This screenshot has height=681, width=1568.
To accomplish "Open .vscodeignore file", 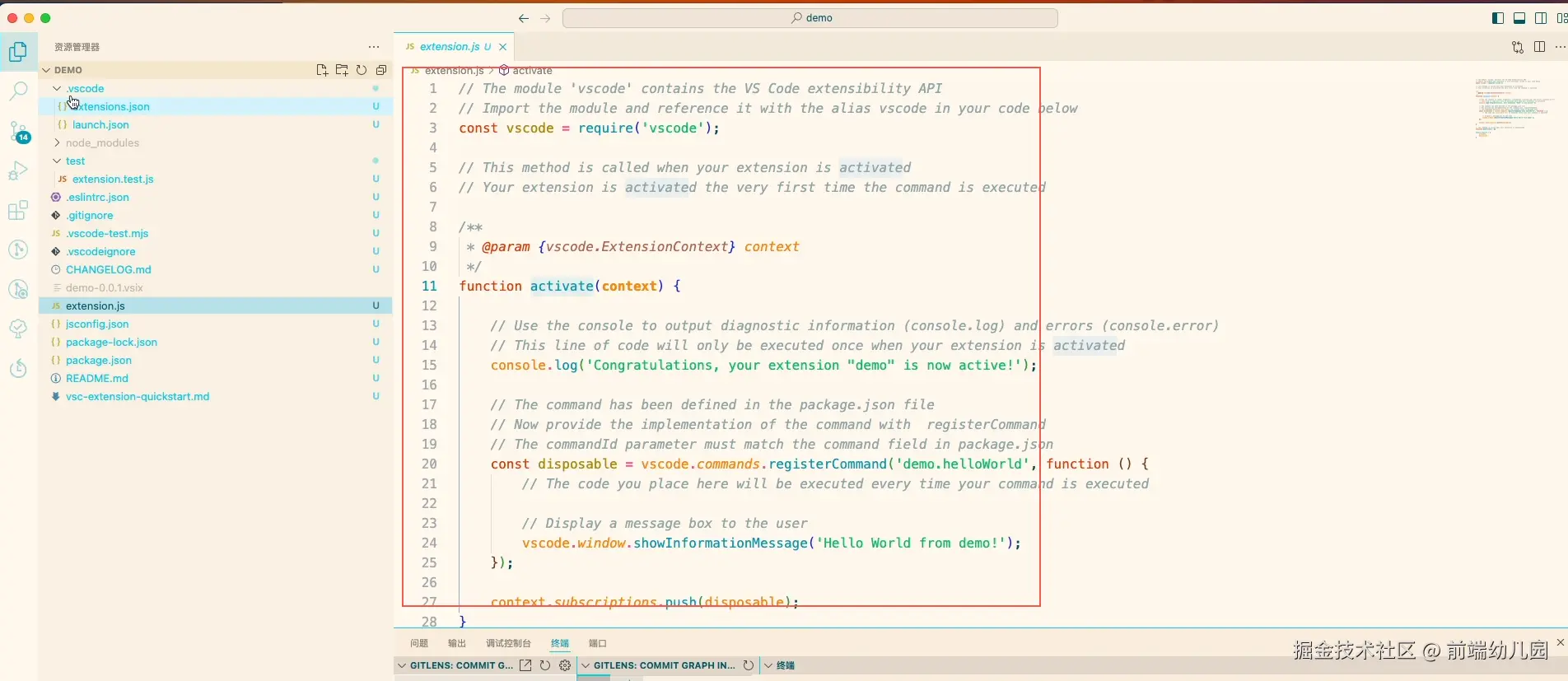I will pyautogui.click(x=216, y=251).
